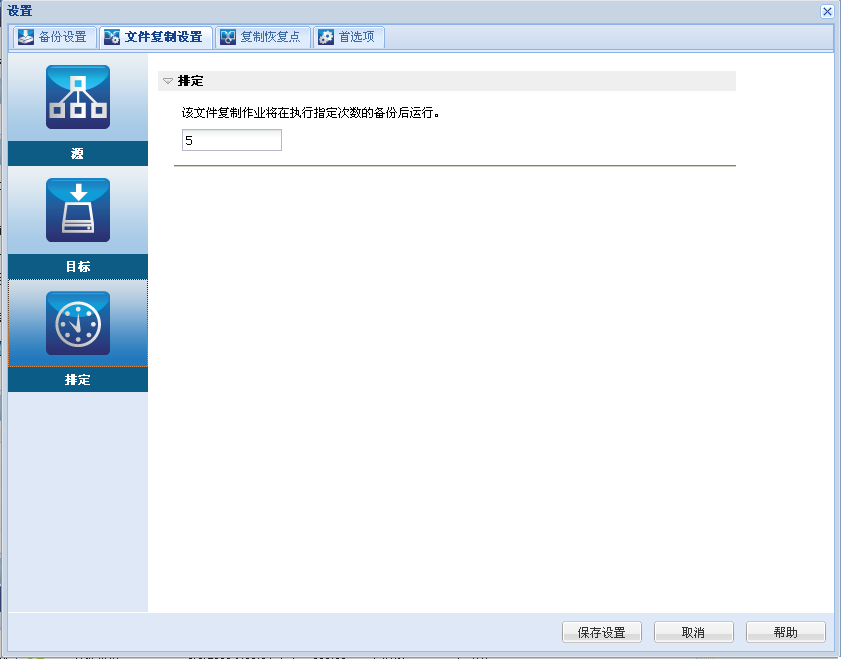
Task: Select the 目标 destination drive icon
Action: (x=77, y=209)
